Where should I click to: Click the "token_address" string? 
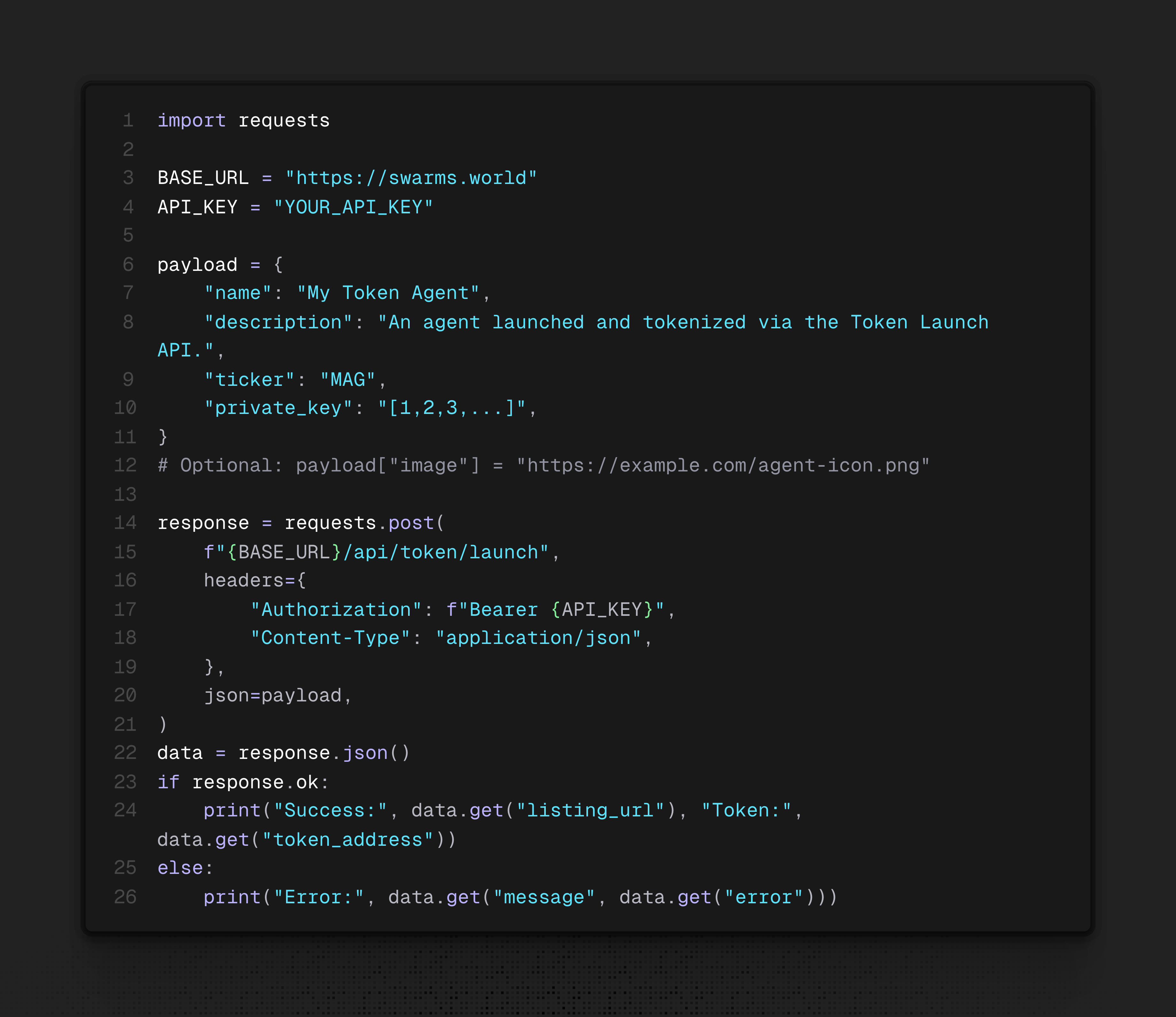(x=347, y=840)
